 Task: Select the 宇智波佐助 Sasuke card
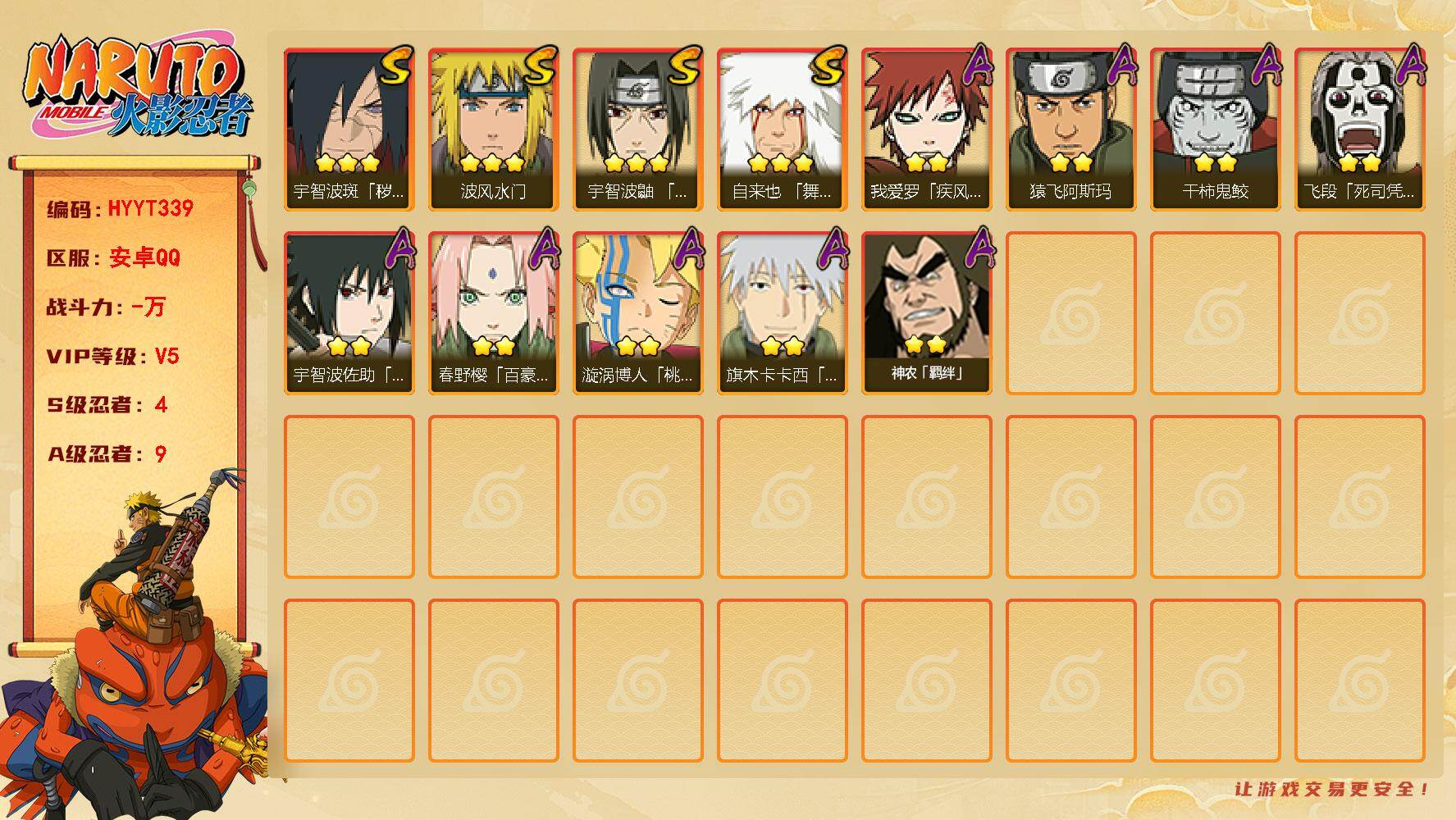pyautogui.click(x=349, y=313)
